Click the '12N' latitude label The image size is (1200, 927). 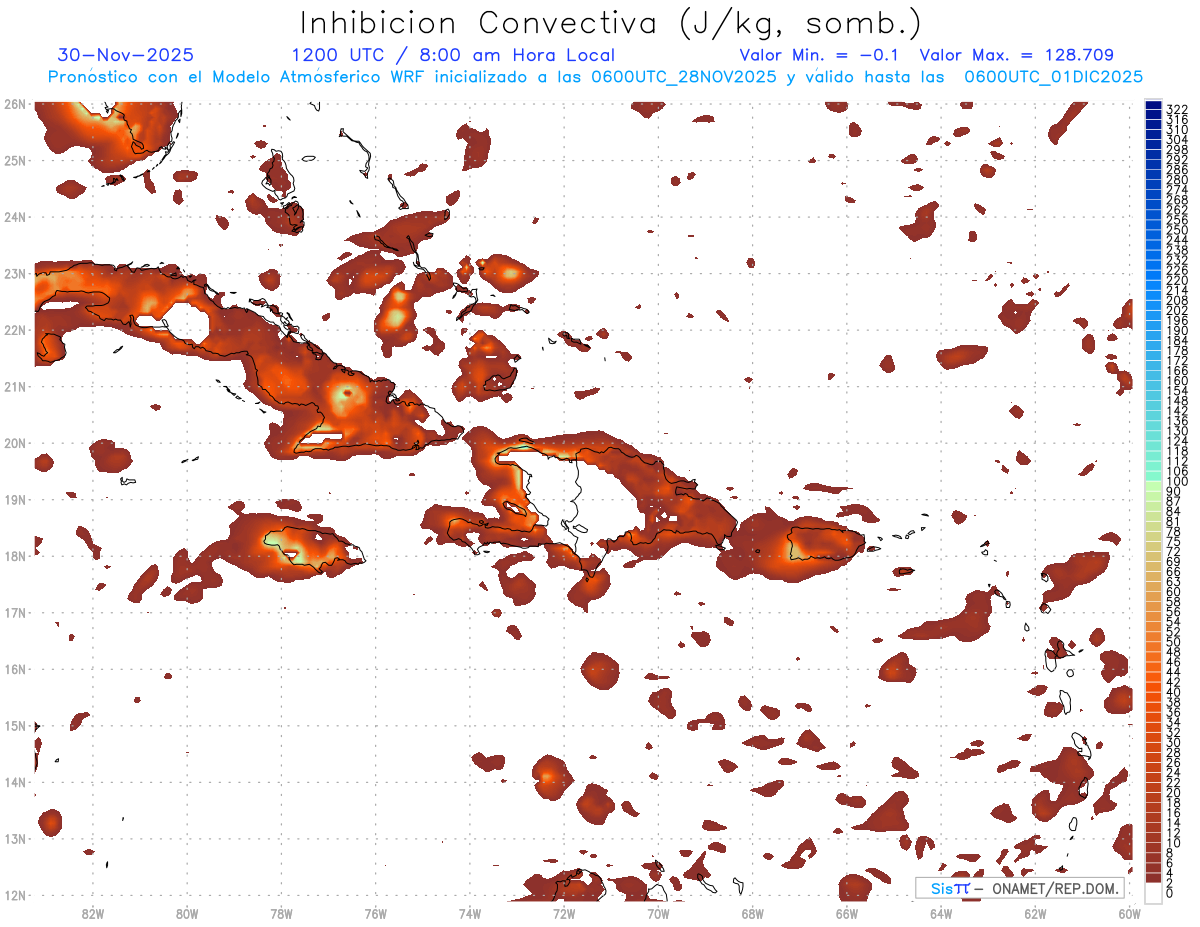click(14, 895)
